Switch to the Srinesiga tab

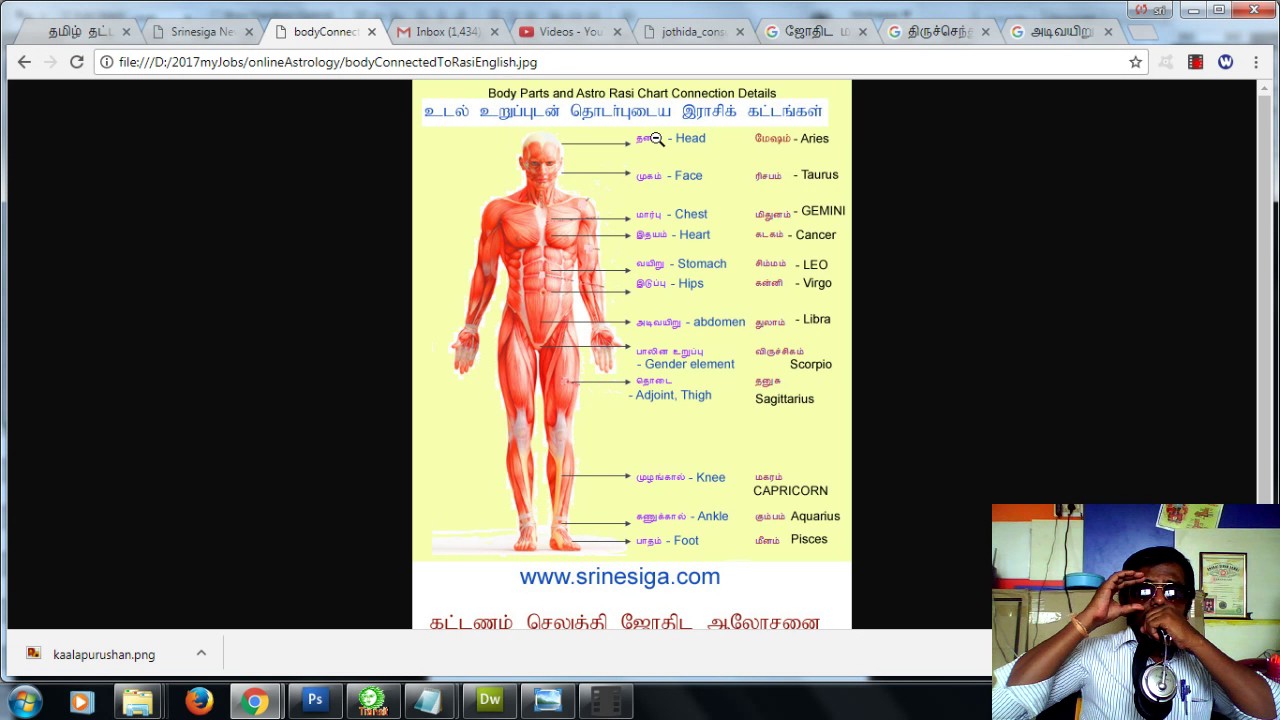[201, 32]
